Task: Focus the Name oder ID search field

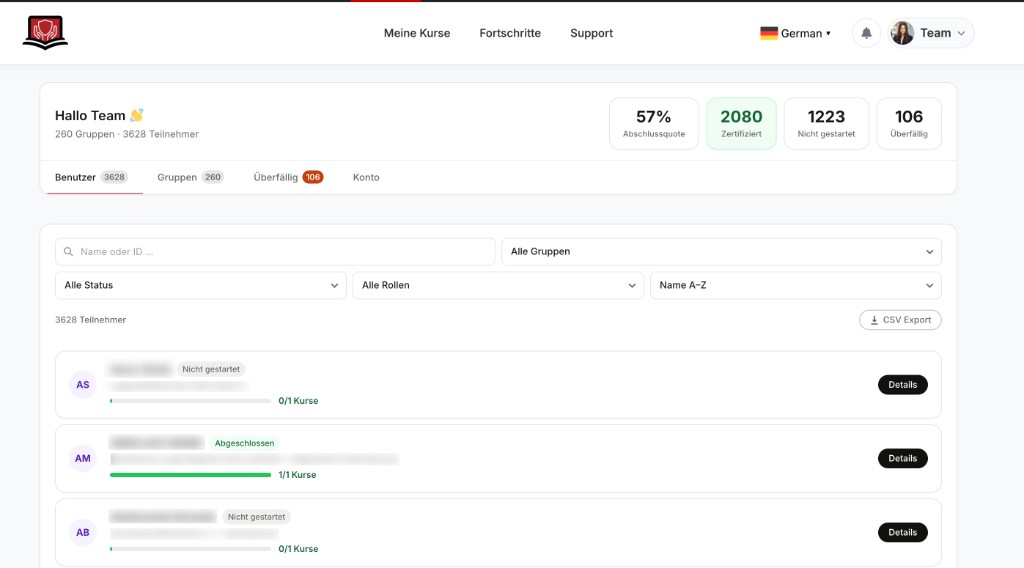Action: tap(275, 251)
